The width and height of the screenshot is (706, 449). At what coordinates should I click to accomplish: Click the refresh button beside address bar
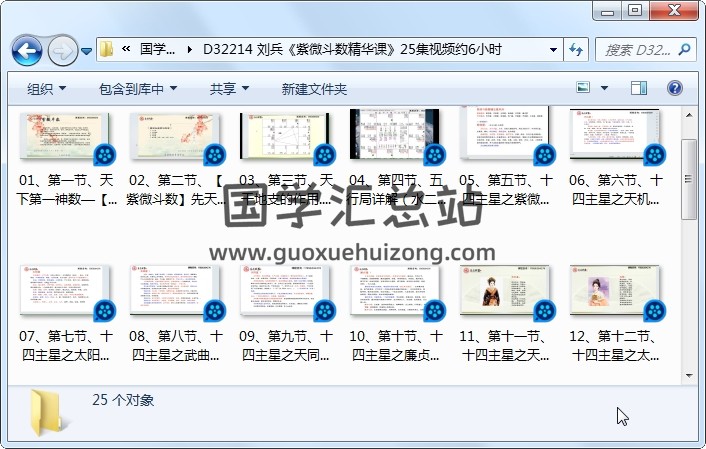point(577,49)
